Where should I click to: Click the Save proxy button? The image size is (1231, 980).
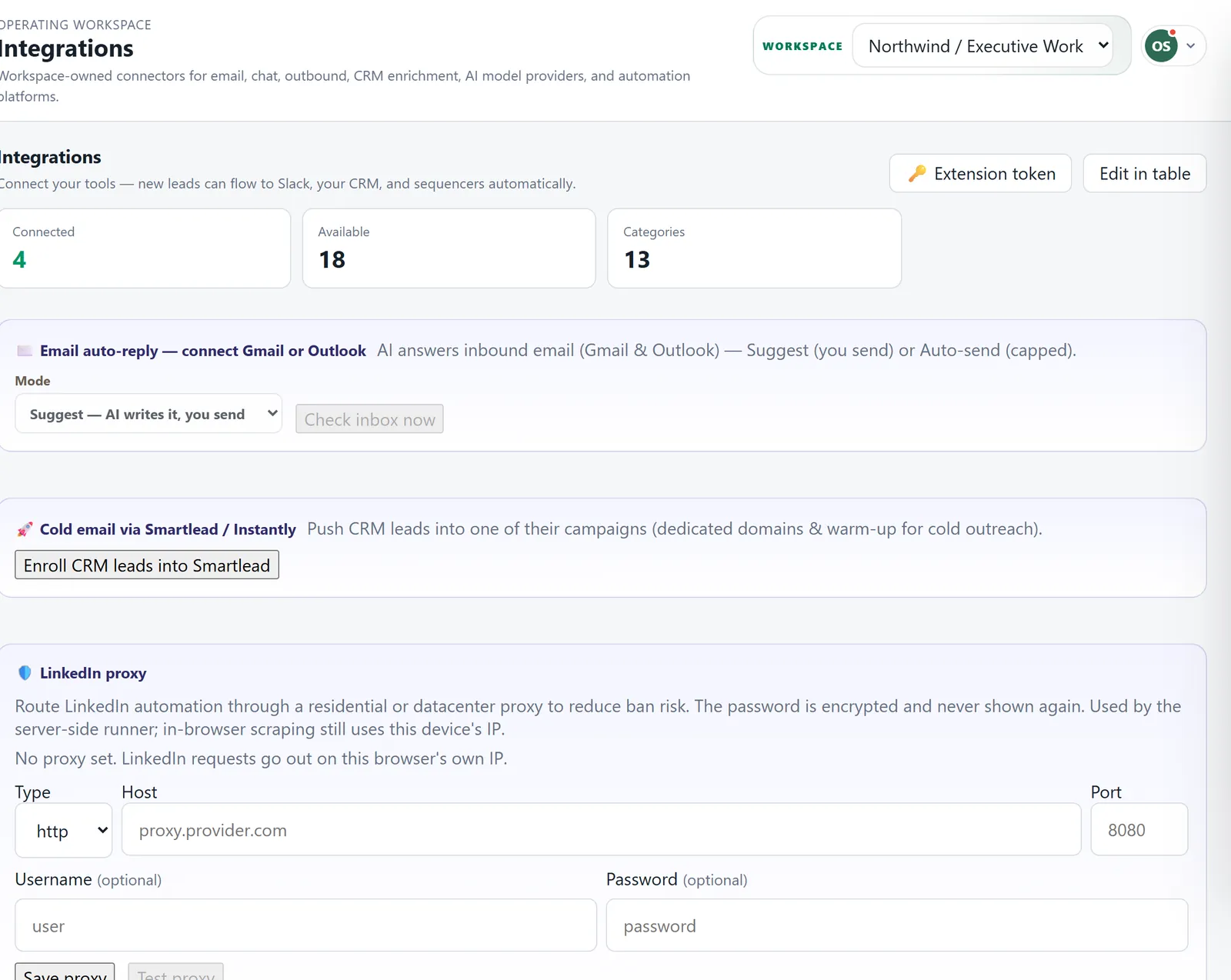coord(65,972)
